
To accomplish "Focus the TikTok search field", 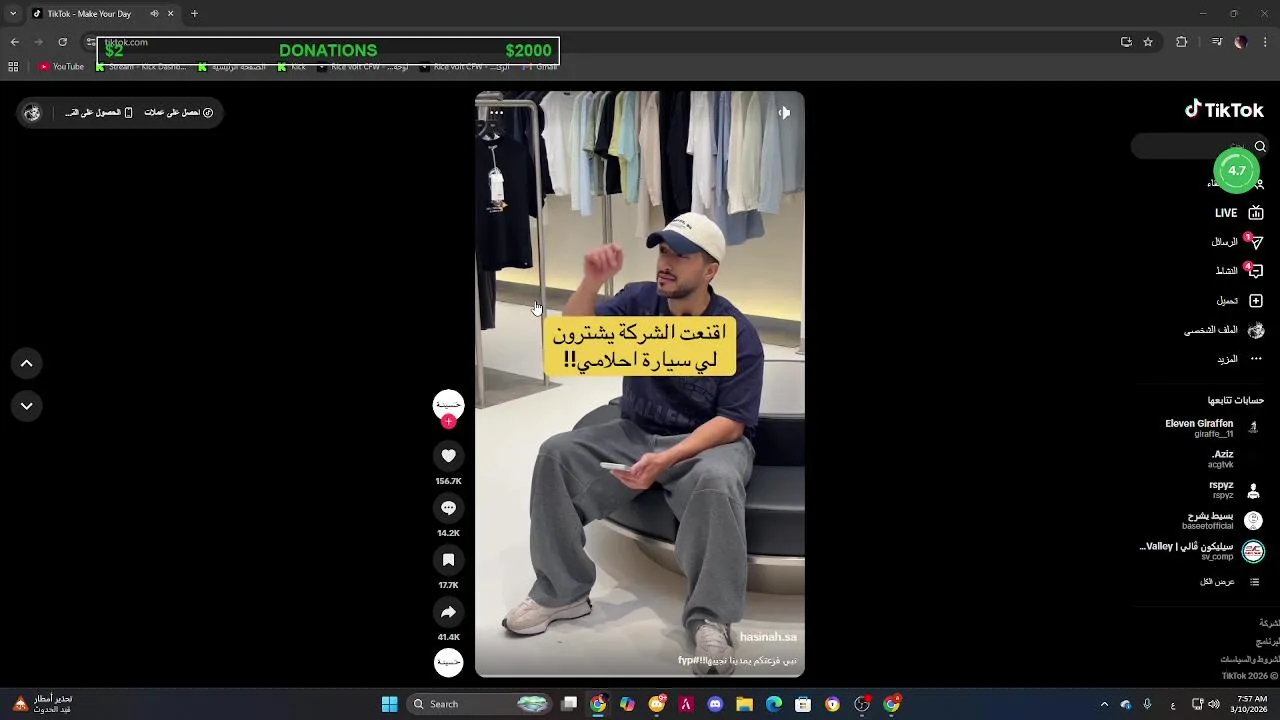I will [1200, 147].
